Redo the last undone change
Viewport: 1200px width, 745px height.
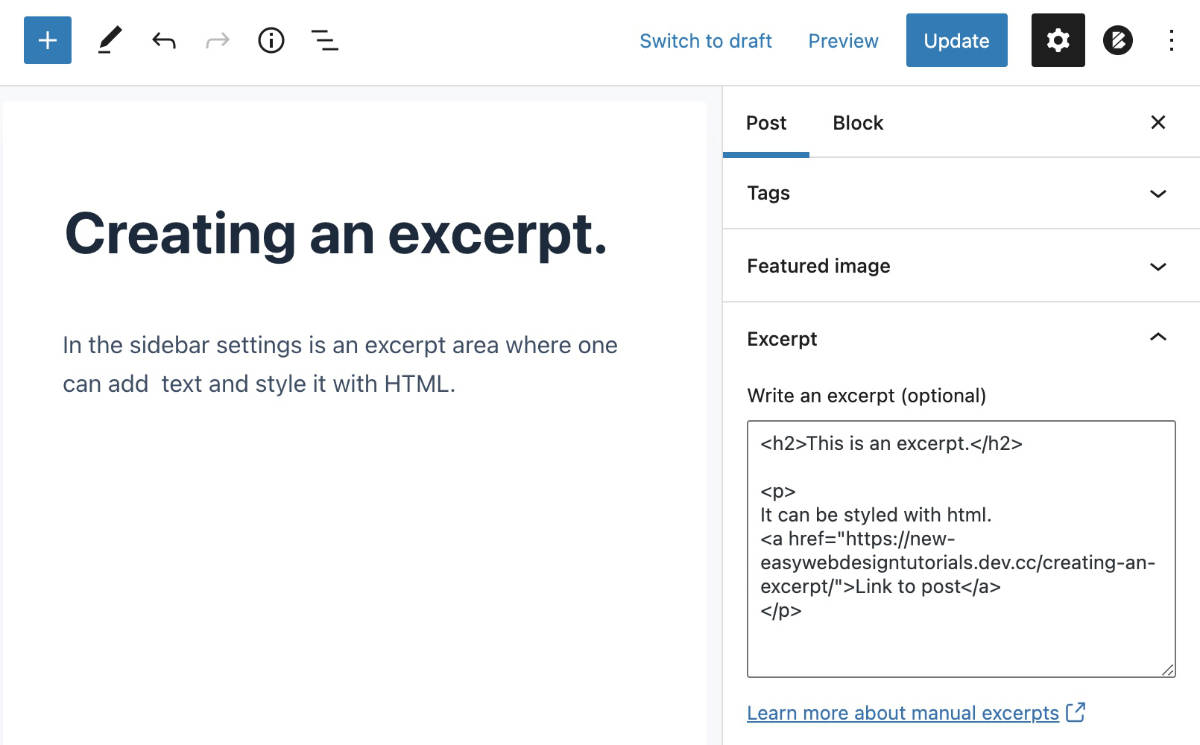click(217, 41)
